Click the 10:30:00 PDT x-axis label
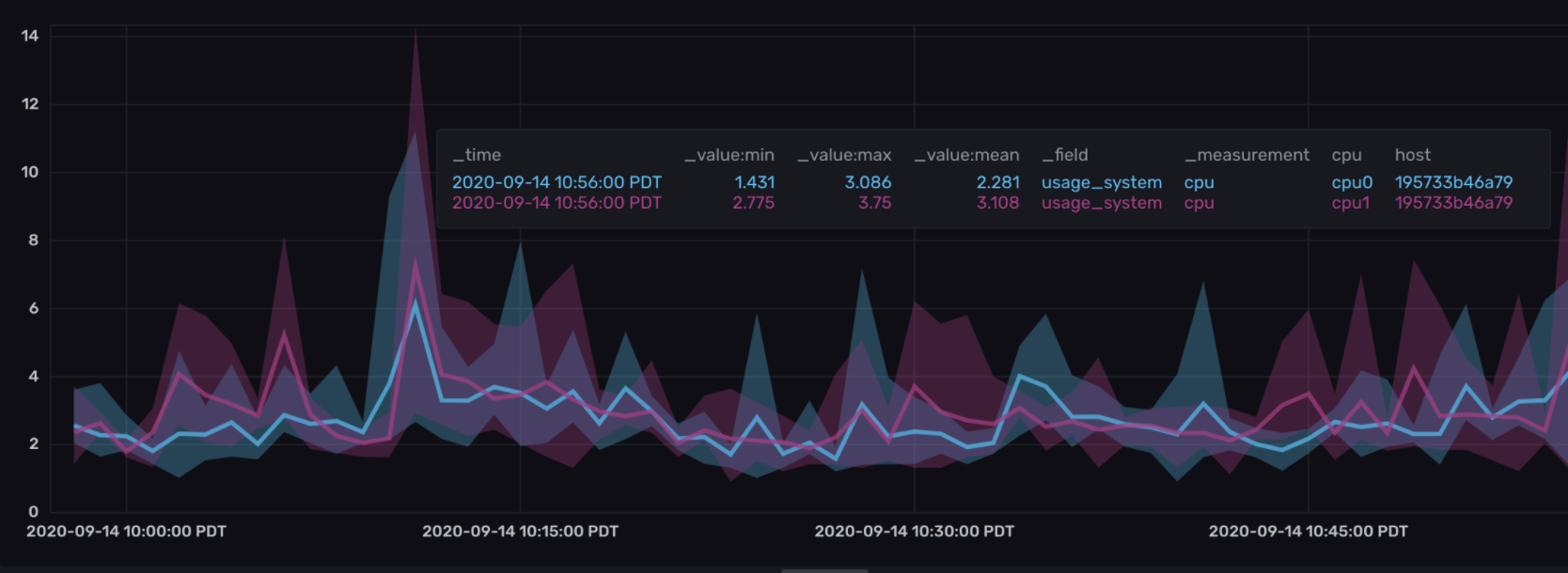Screen dimensions: 1568x573 pos(914,532)
